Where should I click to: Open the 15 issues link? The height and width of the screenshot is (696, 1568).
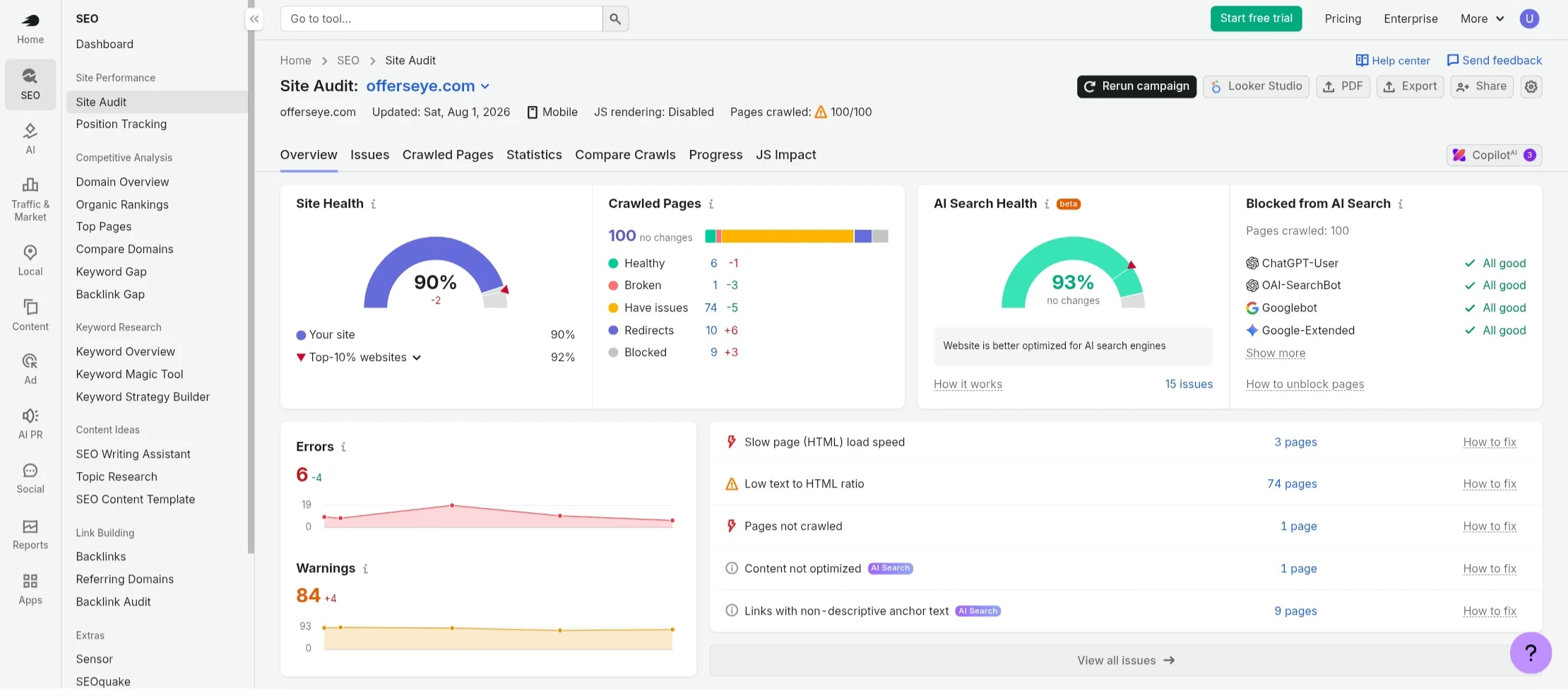click(x=1189, y=384)
